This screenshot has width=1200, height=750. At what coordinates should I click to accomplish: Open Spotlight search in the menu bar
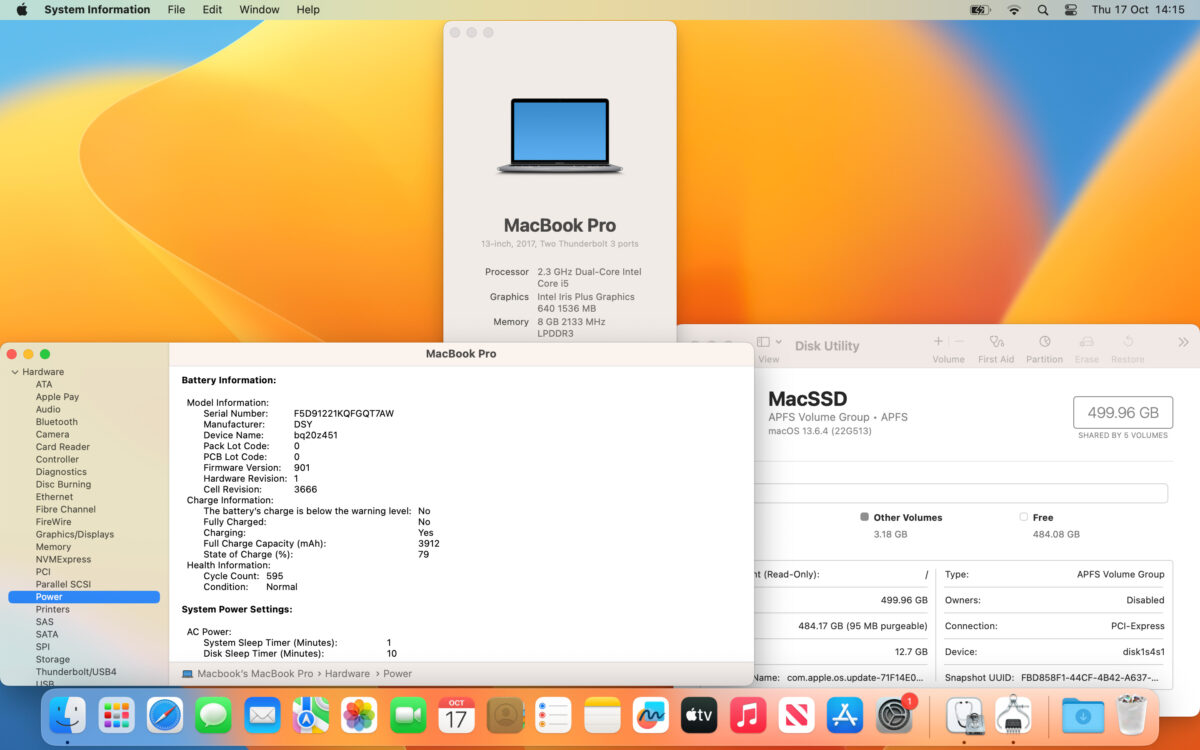(1043, 9)
